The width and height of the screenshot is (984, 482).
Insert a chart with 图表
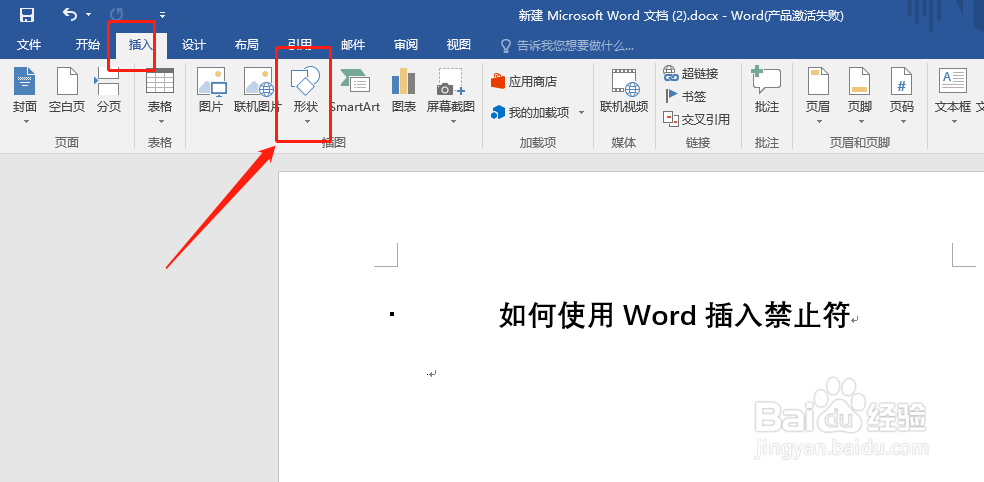(x=404, y=90)
